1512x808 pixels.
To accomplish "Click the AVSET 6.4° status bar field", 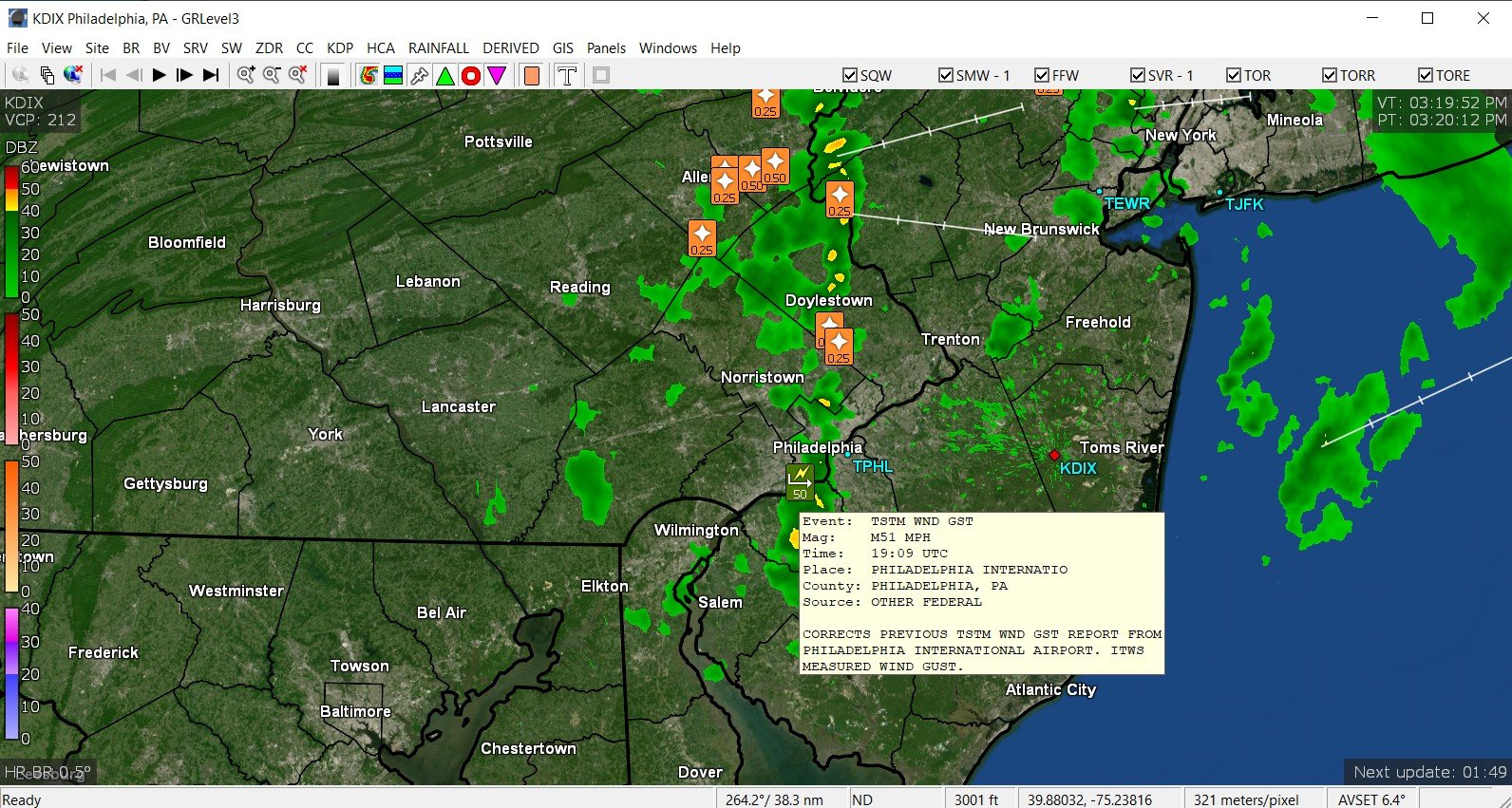I will [1371, 799].
